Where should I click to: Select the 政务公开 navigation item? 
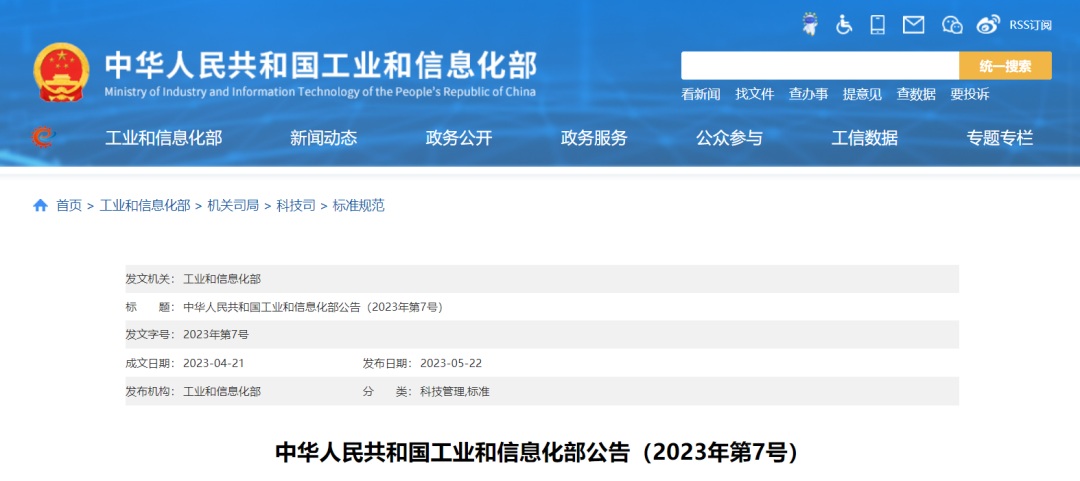(x=459, y=139)
